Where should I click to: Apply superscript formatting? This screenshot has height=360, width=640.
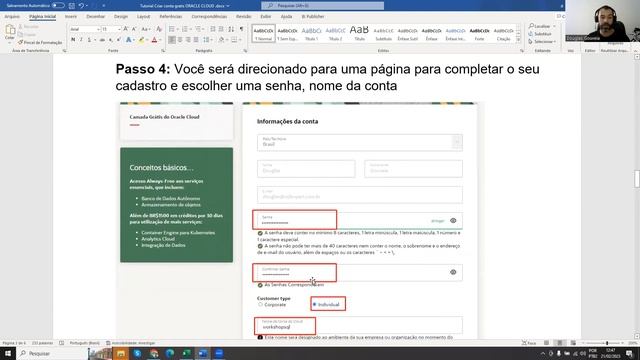[x=118, y=40]
